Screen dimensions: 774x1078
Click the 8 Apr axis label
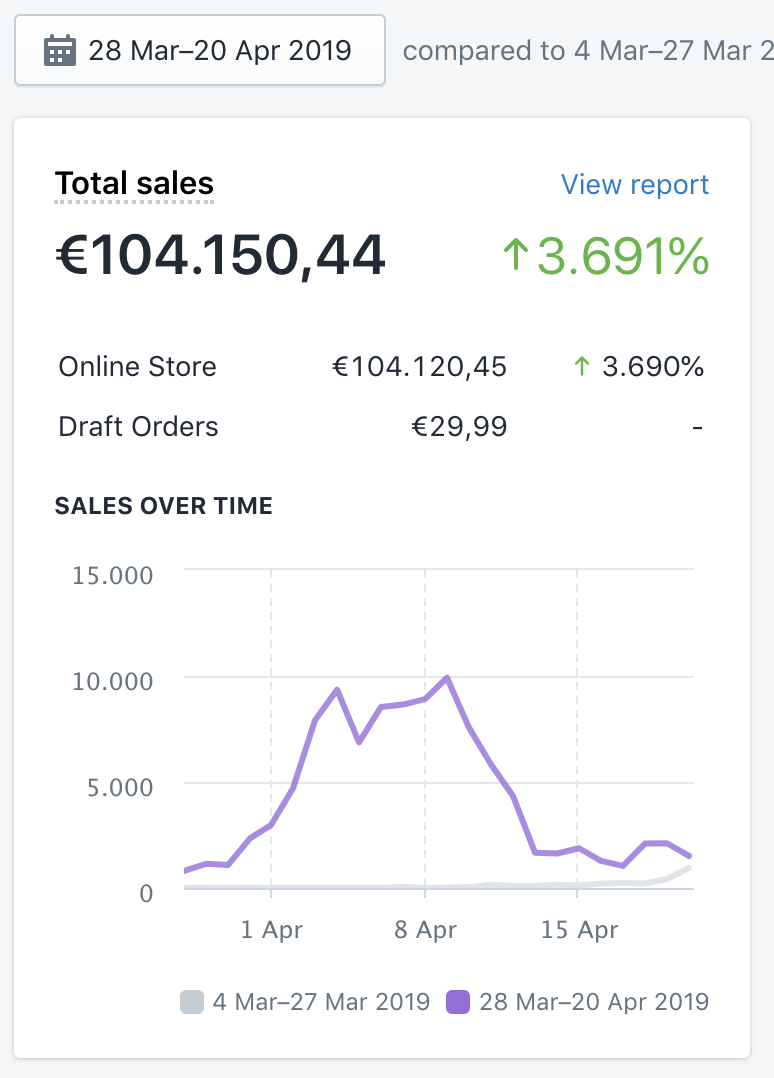point(425,930)
